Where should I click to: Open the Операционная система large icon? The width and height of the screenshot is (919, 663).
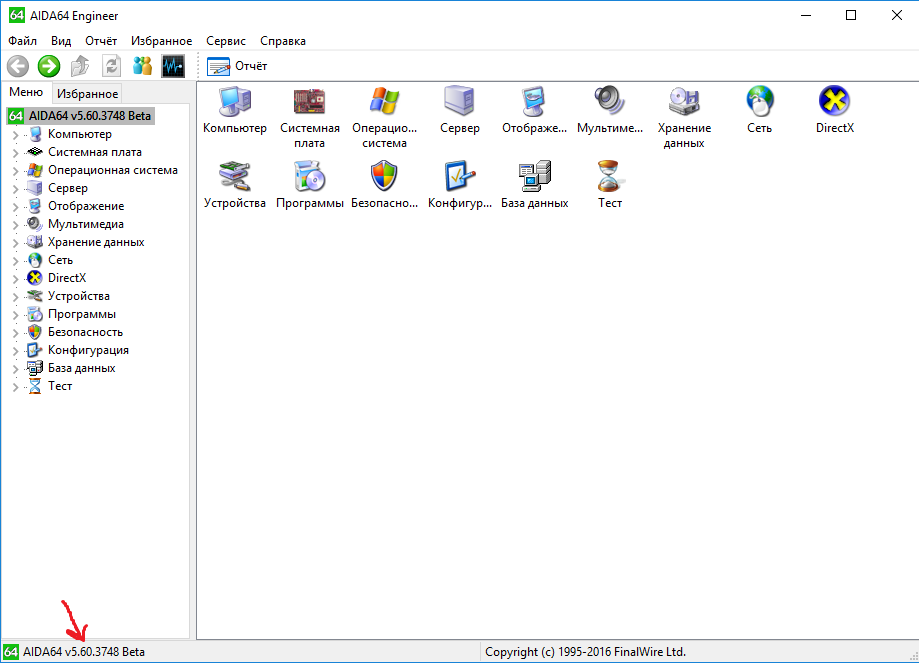(x=384, y=117)
